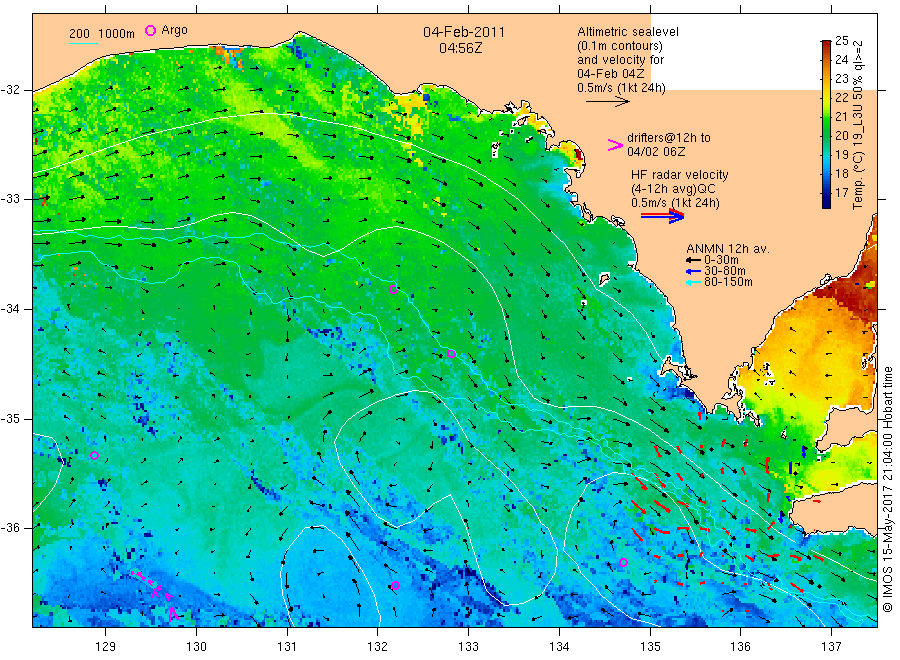This screenshot has width=900, height=660.
Task: Click longitude axis label 136
Action: [x=740, y=647]
